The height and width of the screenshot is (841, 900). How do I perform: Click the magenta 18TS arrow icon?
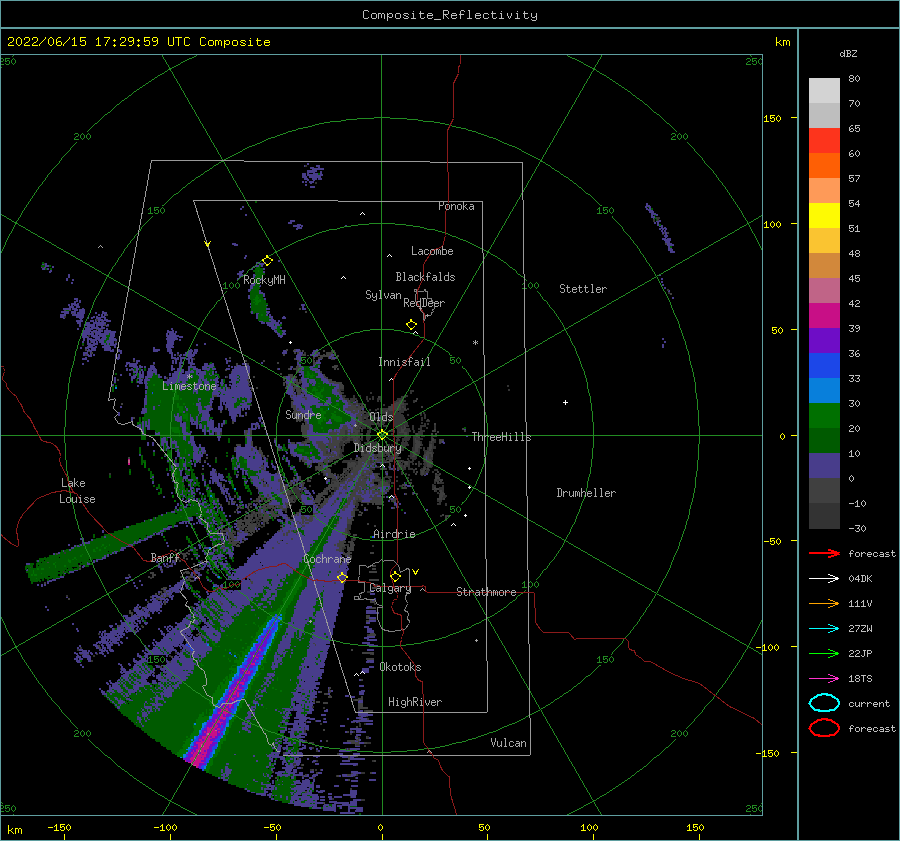click(x=824, y=679)
